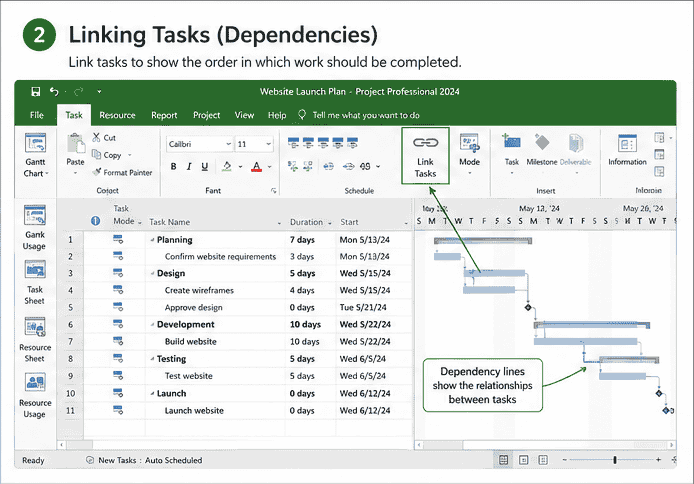Open the View ribbon tab
The height and width of the screenshot is (484, 694).
point(244,115)
